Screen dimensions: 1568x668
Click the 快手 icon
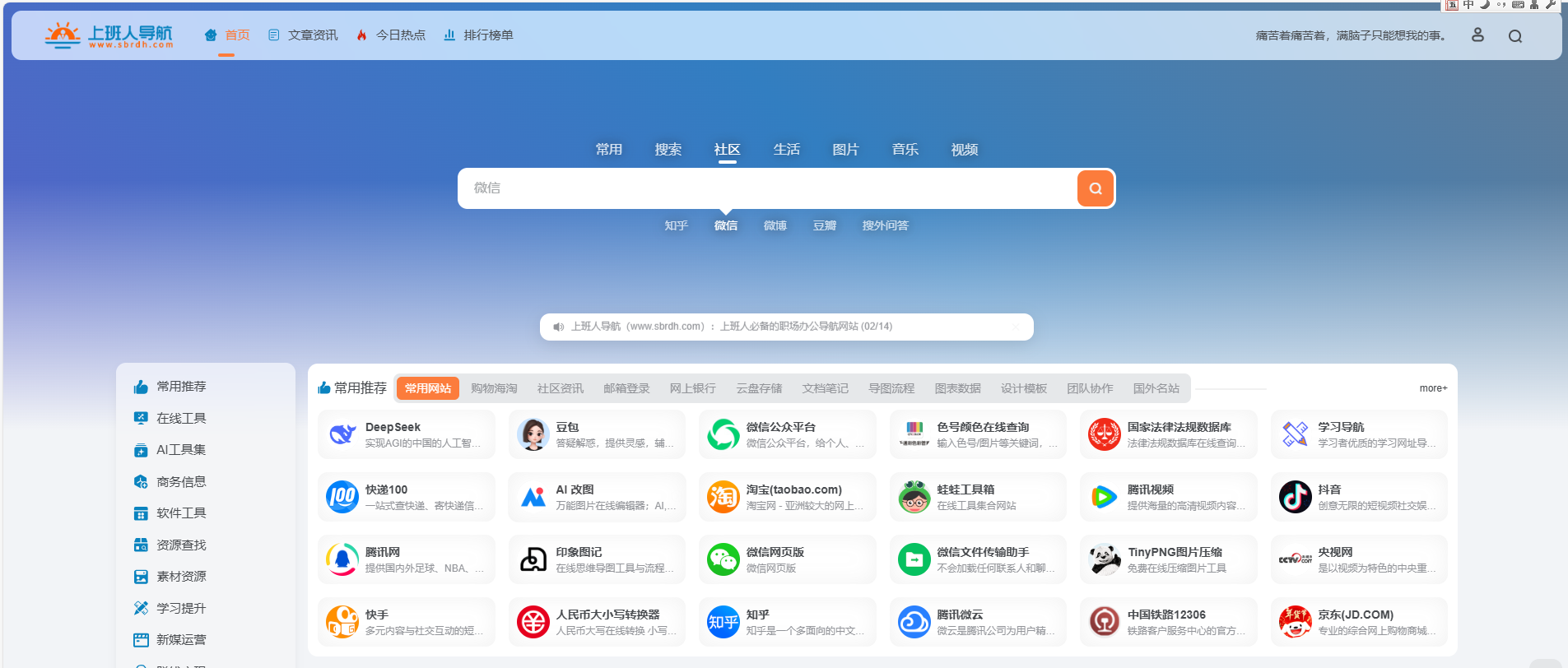click(x=342, y=622)
